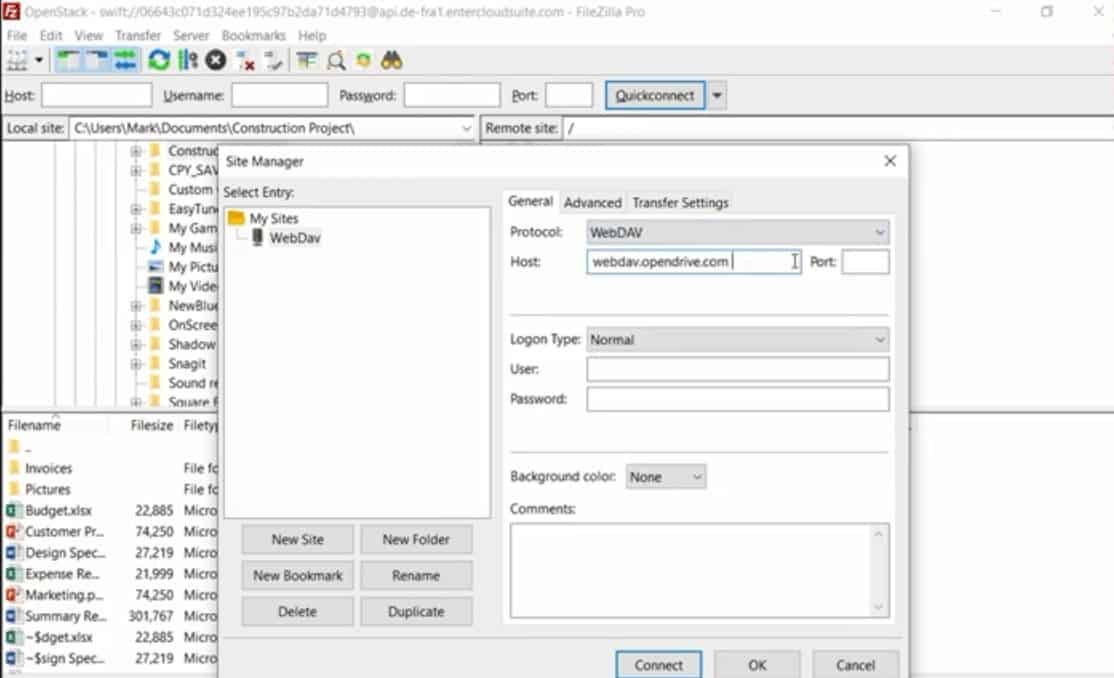Select the Summary Re.. file icon
This screenshot has height=678, width=1114.
(x=13, y=615)
